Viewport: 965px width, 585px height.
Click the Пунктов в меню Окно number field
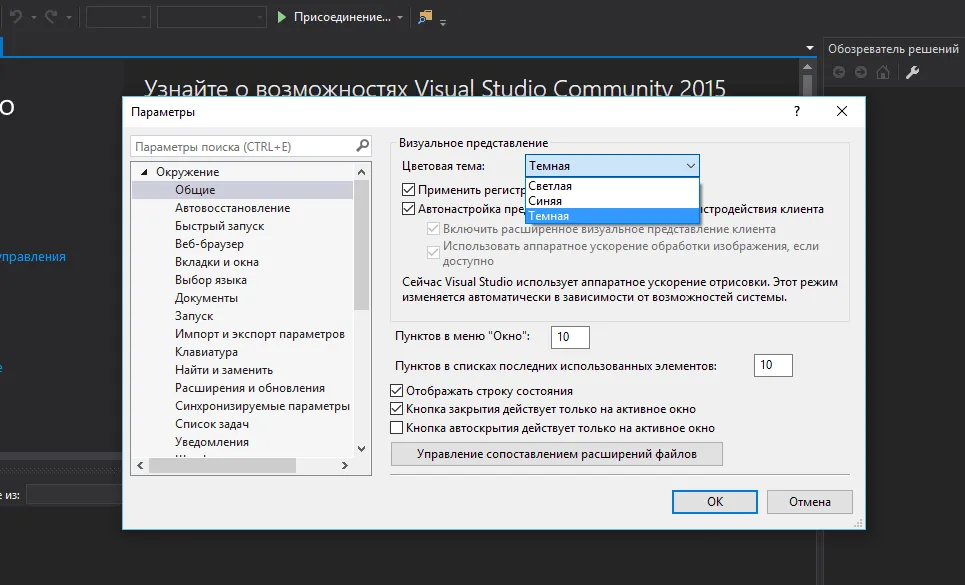point(570,337)
